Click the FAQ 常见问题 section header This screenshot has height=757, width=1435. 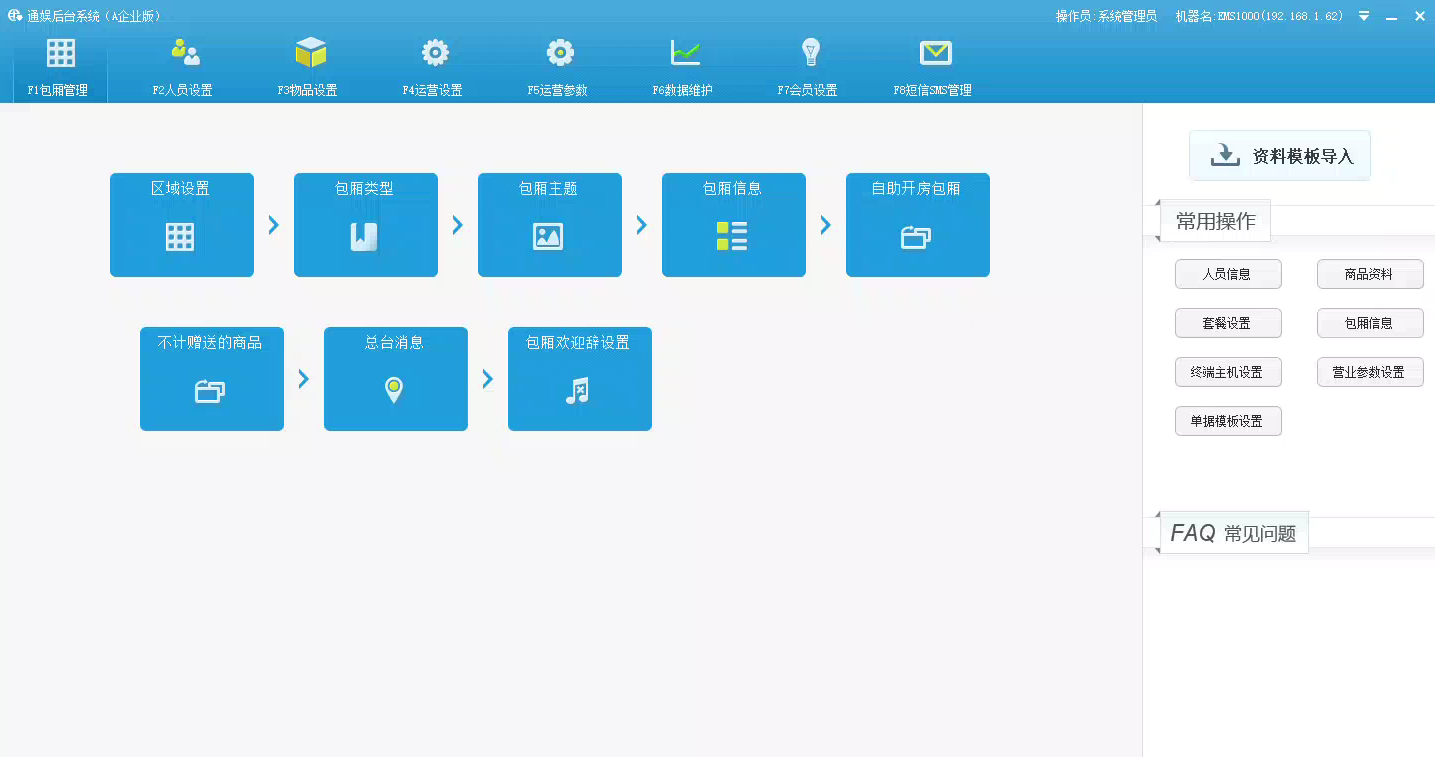1233,533
